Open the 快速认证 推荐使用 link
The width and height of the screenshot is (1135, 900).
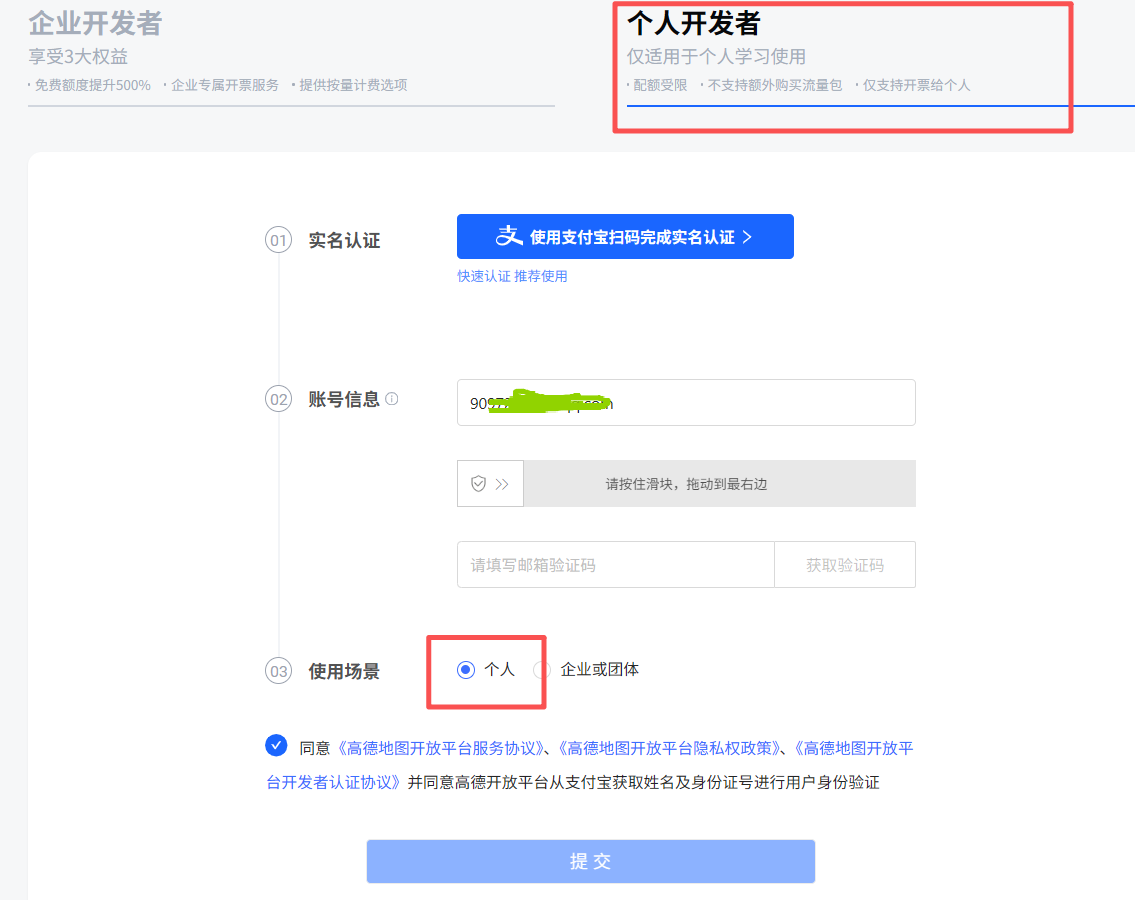512,276
